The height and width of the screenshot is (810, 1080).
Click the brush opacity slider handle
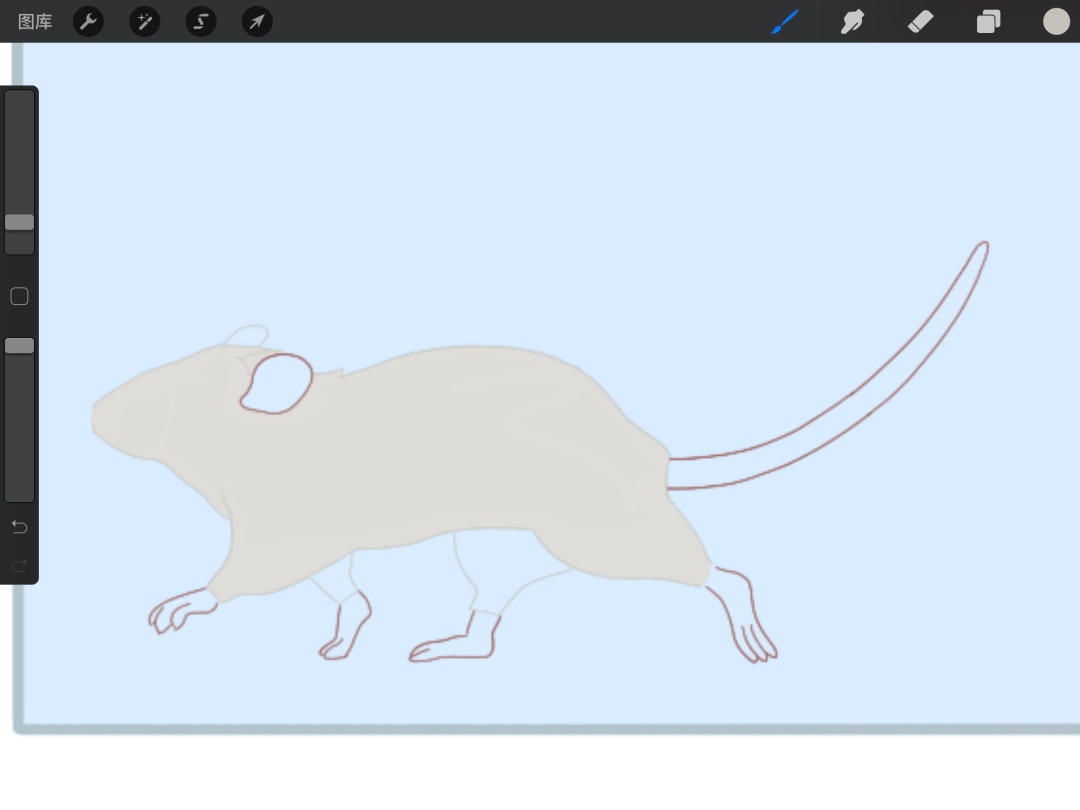pos(19,346)
